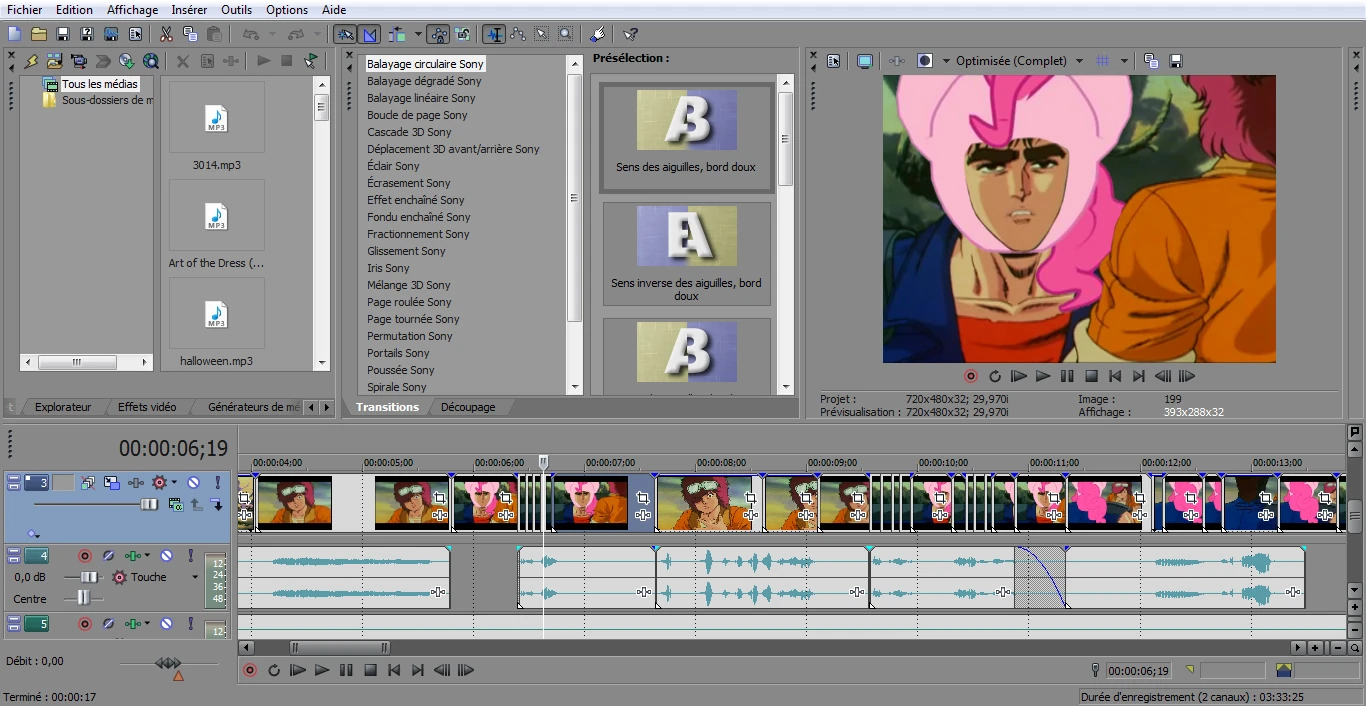This screenshot has width=1366, height=706.
Task: Open Track FX on video track 3
Action: [x=136, y=482]
